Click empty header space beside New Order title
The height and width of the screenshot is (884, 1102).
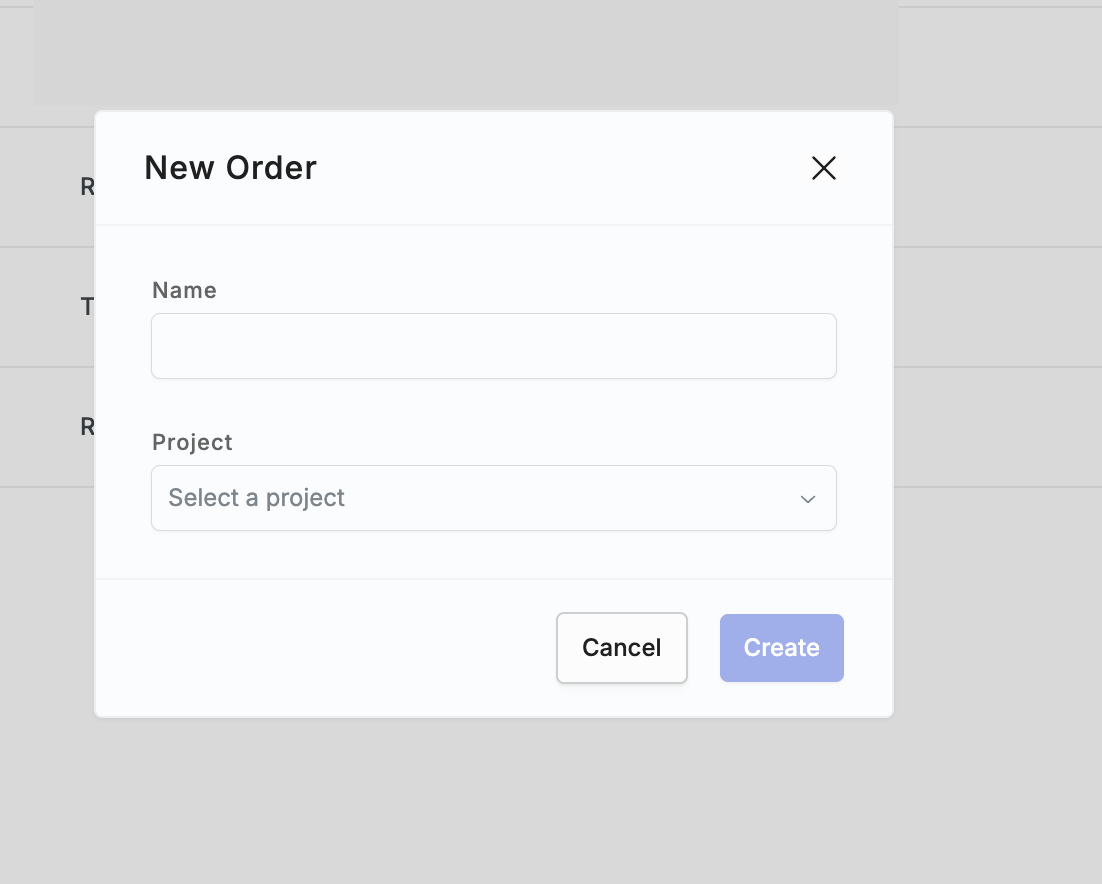coord(562,168)
